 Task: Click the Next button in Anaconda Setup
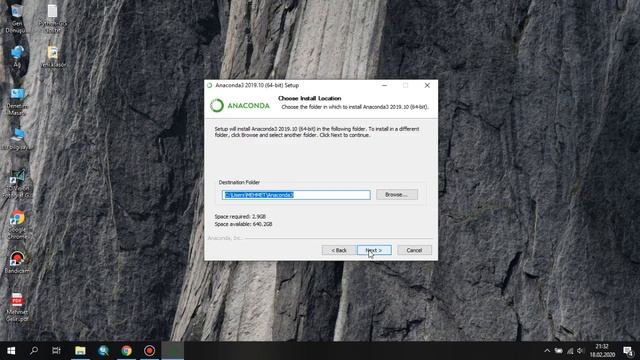coord(374,250)
